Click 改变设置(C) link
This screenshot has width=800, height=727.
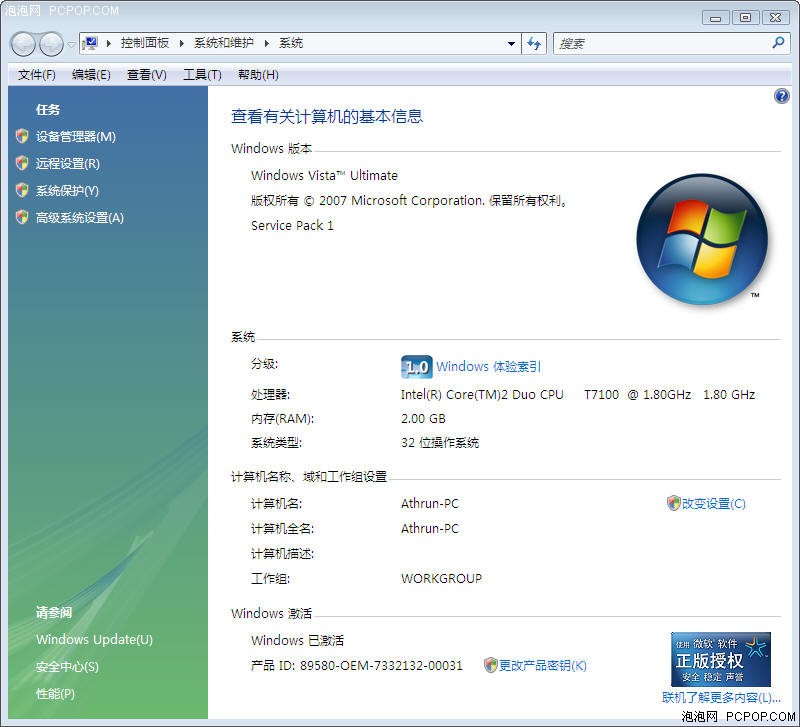713,504
